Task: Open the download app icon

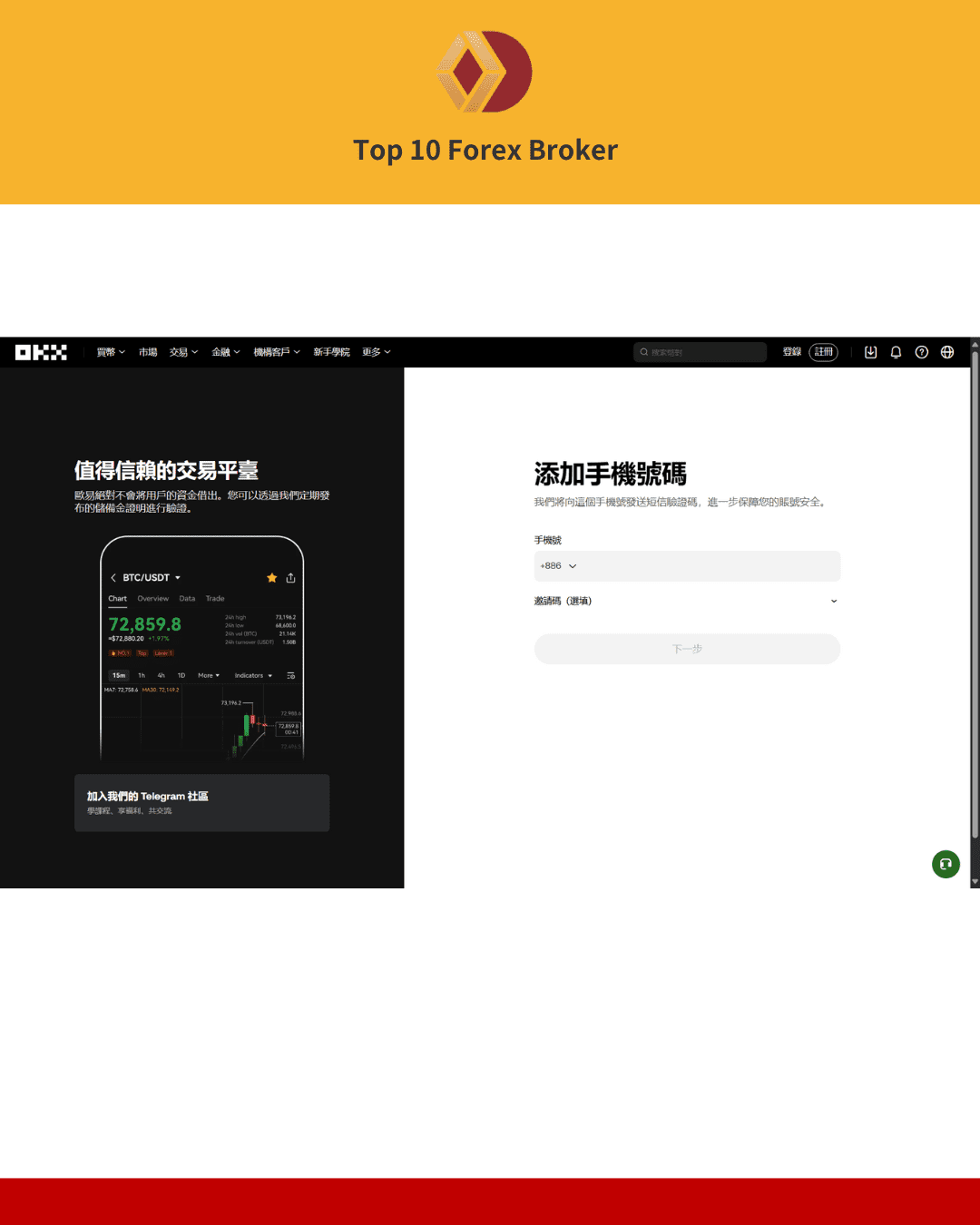Action: click(x=870, y=352)
